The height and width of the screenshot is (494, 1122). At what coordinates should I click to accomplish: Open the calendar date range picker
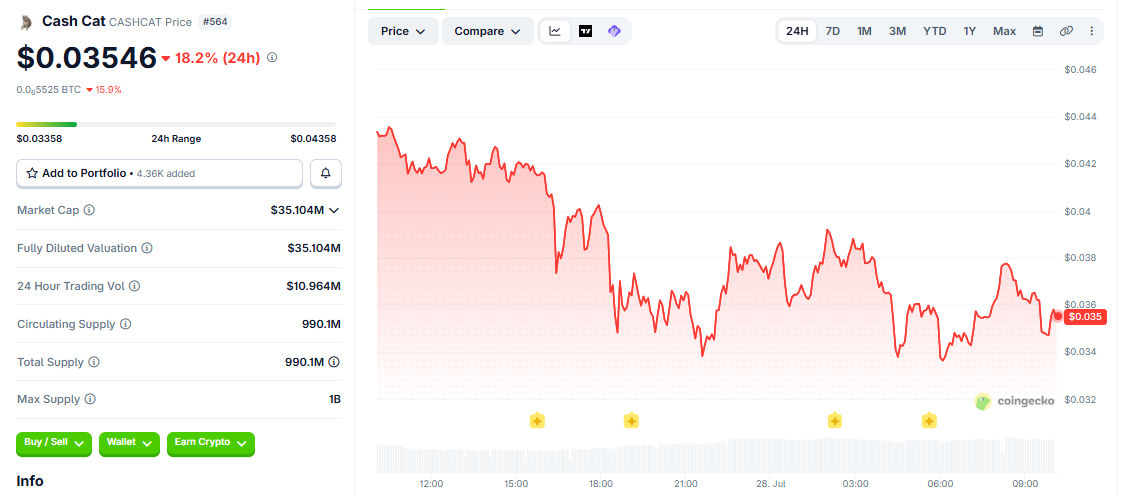tap(1038, 31)
